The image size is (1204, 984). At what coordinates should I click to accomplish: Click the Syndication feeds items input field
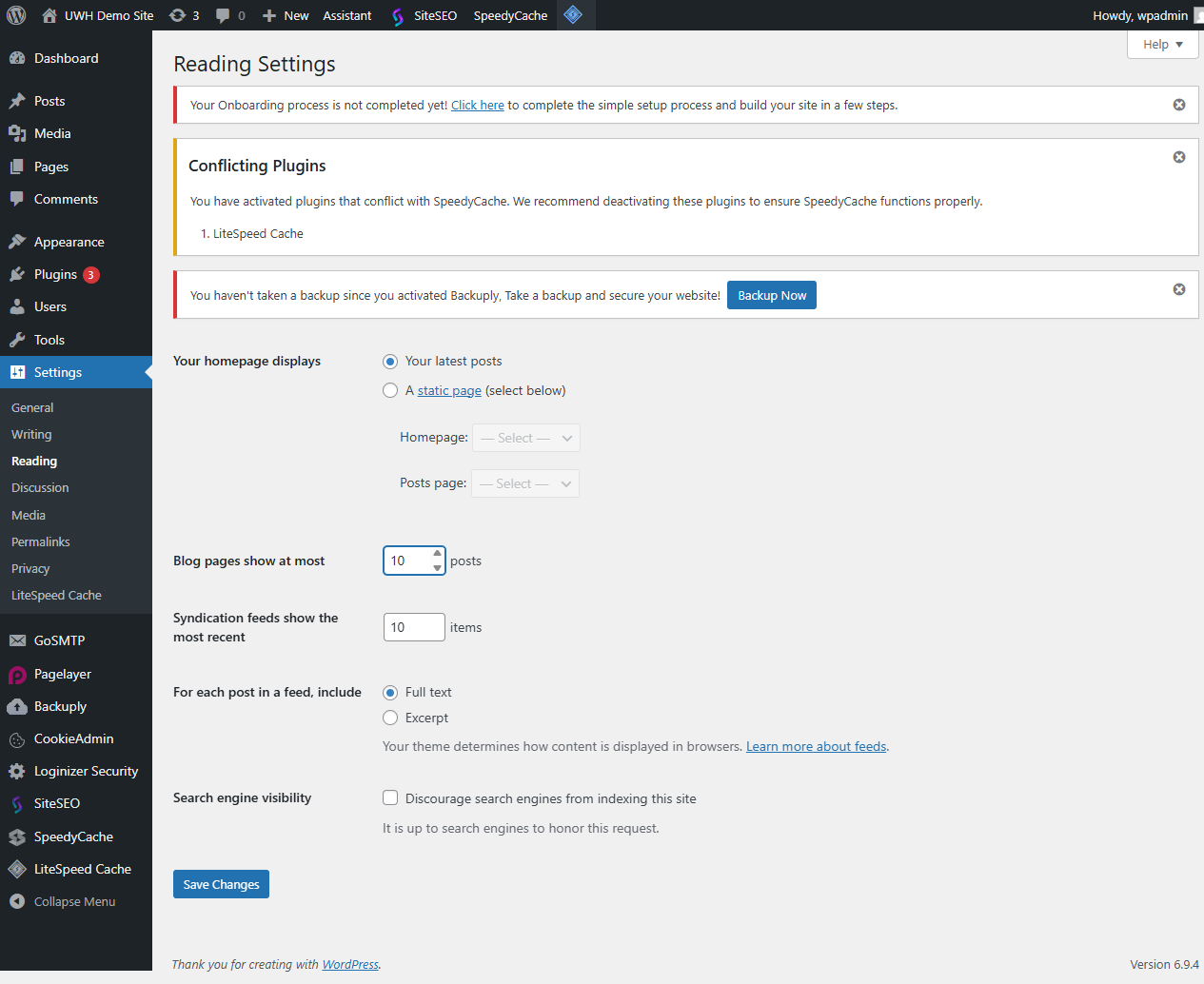[x=414, y=627]
